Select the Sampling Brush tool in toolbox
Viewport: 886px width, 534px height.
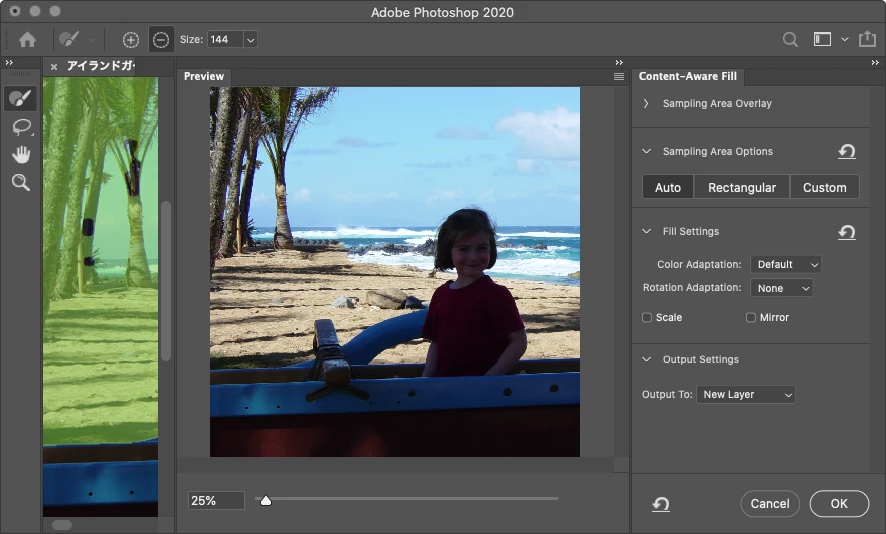(20, 98)
